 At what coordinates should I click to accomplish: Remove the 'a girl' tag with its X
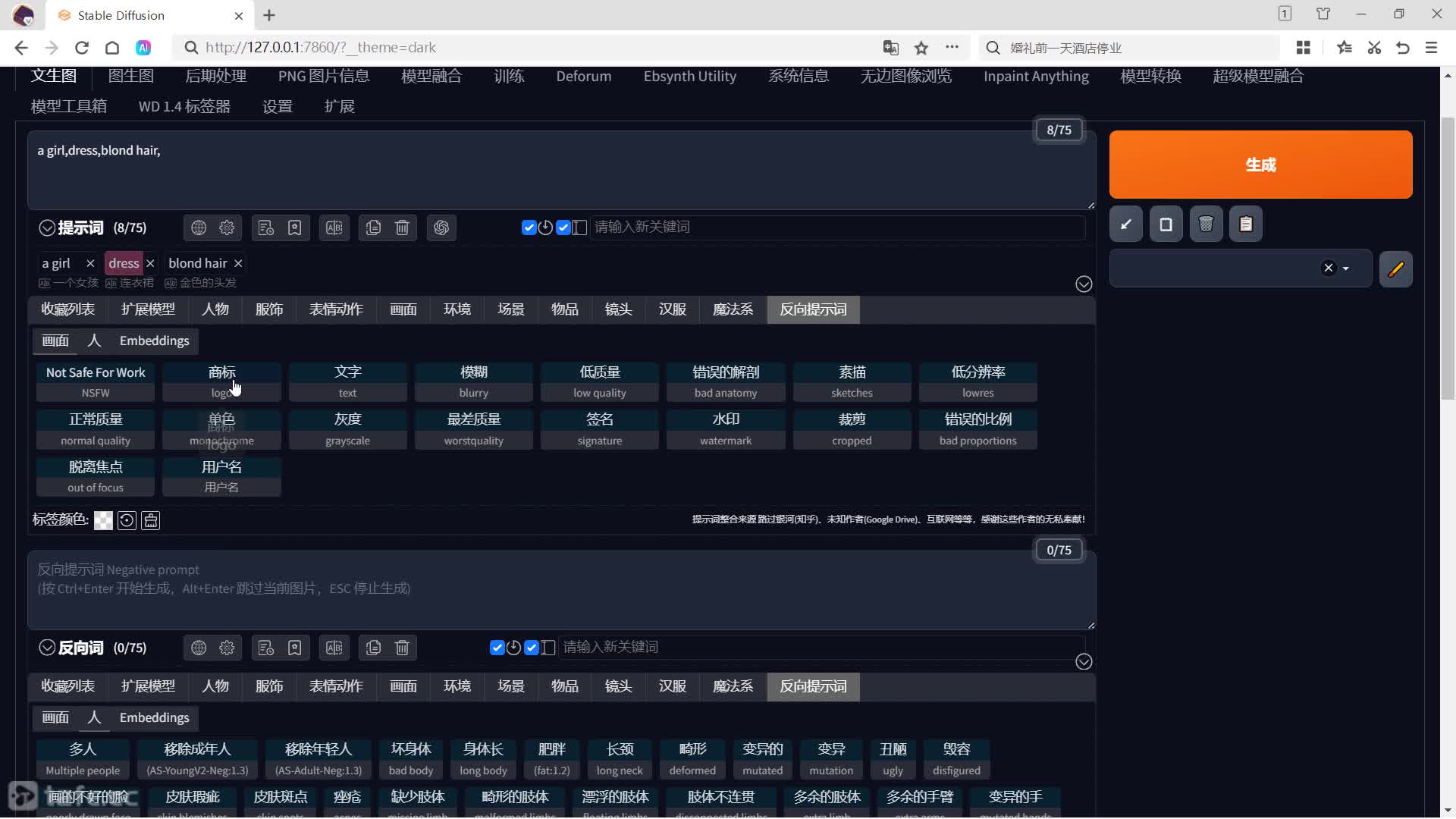(90, 263)
